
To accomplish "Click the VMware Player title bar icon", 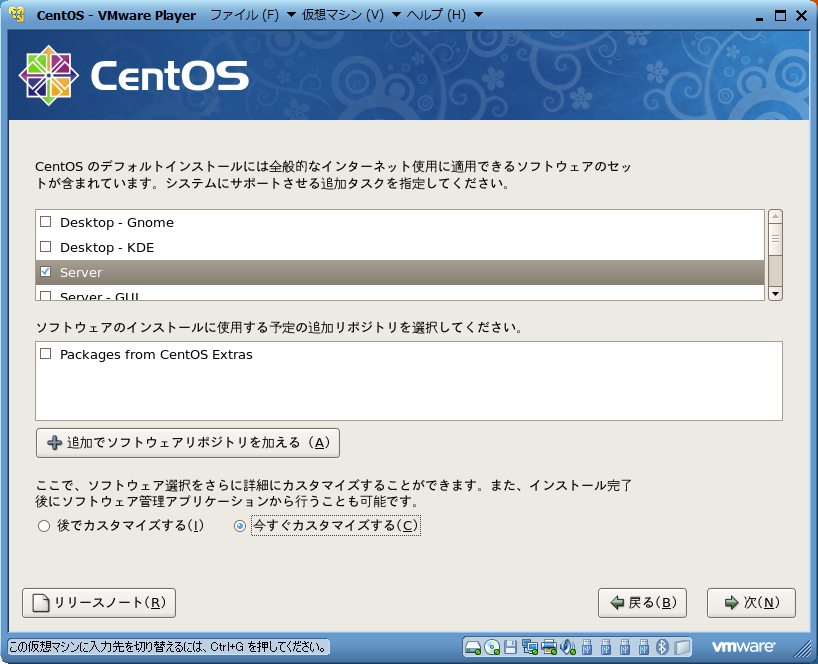I will pos(16,15).
